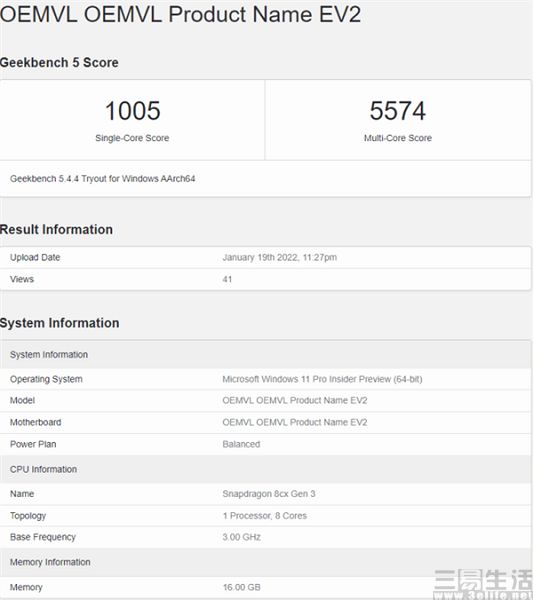Click the CPU Information header row
This screenshot has width=533, height=600.
click(265, 469)
